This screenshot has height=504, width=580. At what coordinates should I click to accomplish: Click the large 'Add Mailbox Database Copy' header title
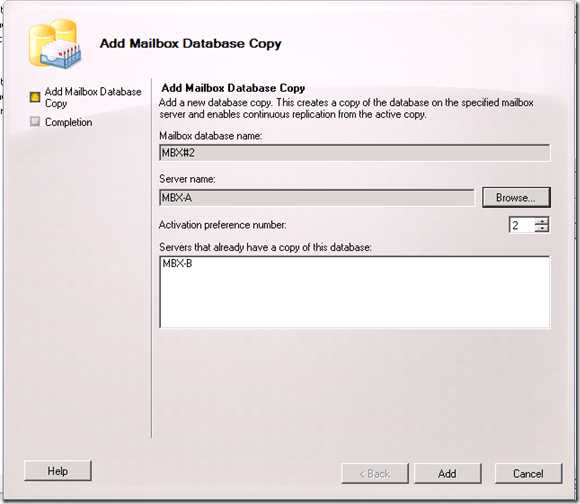(190, 44)
